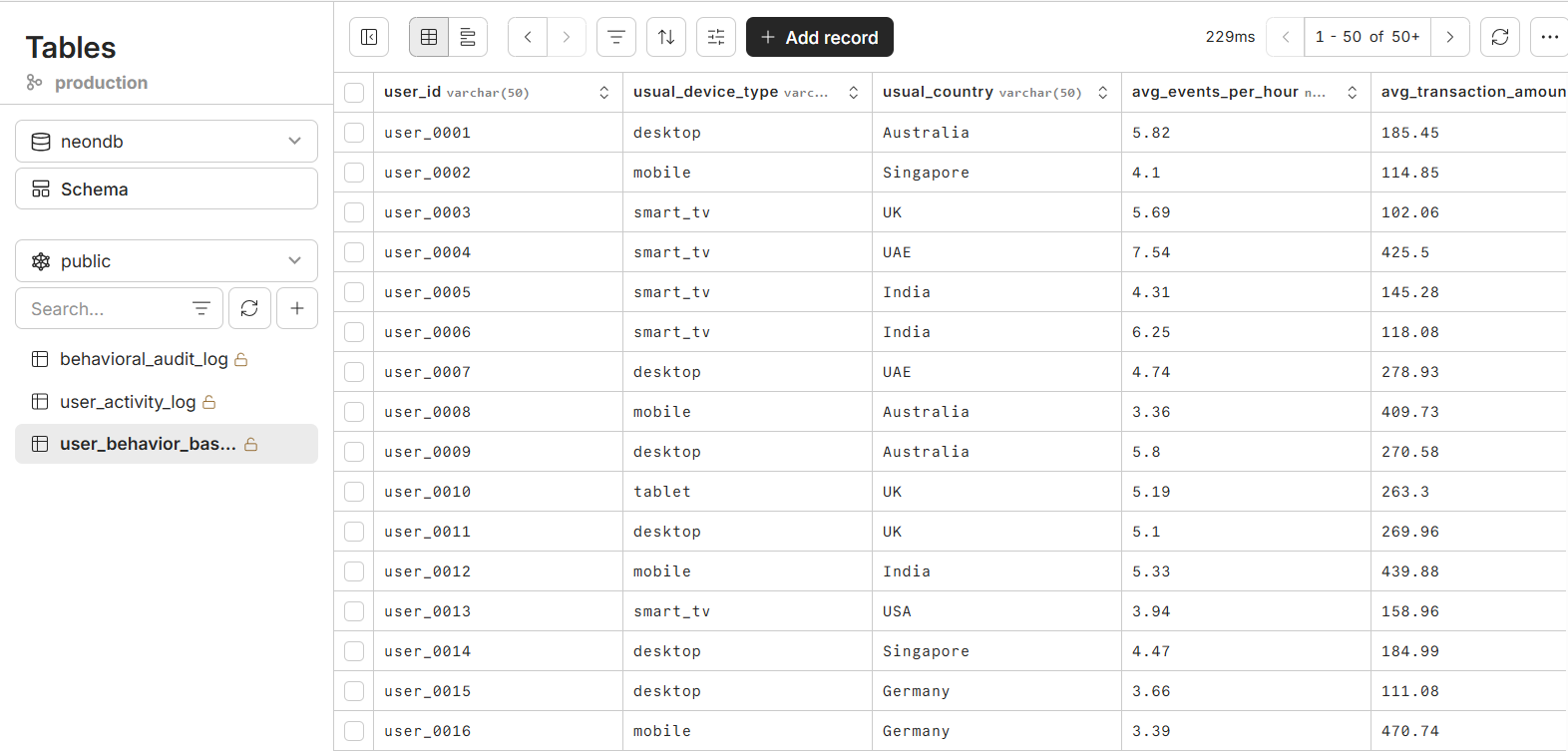Add a new table with plus icon
This screenshot has height=751, width=1568.
297,308
